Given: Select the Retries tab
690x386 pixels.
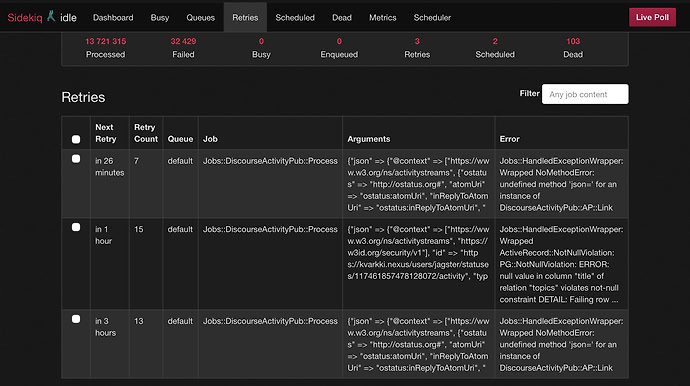Looking at the screenshot, I should tap(245, 18).
